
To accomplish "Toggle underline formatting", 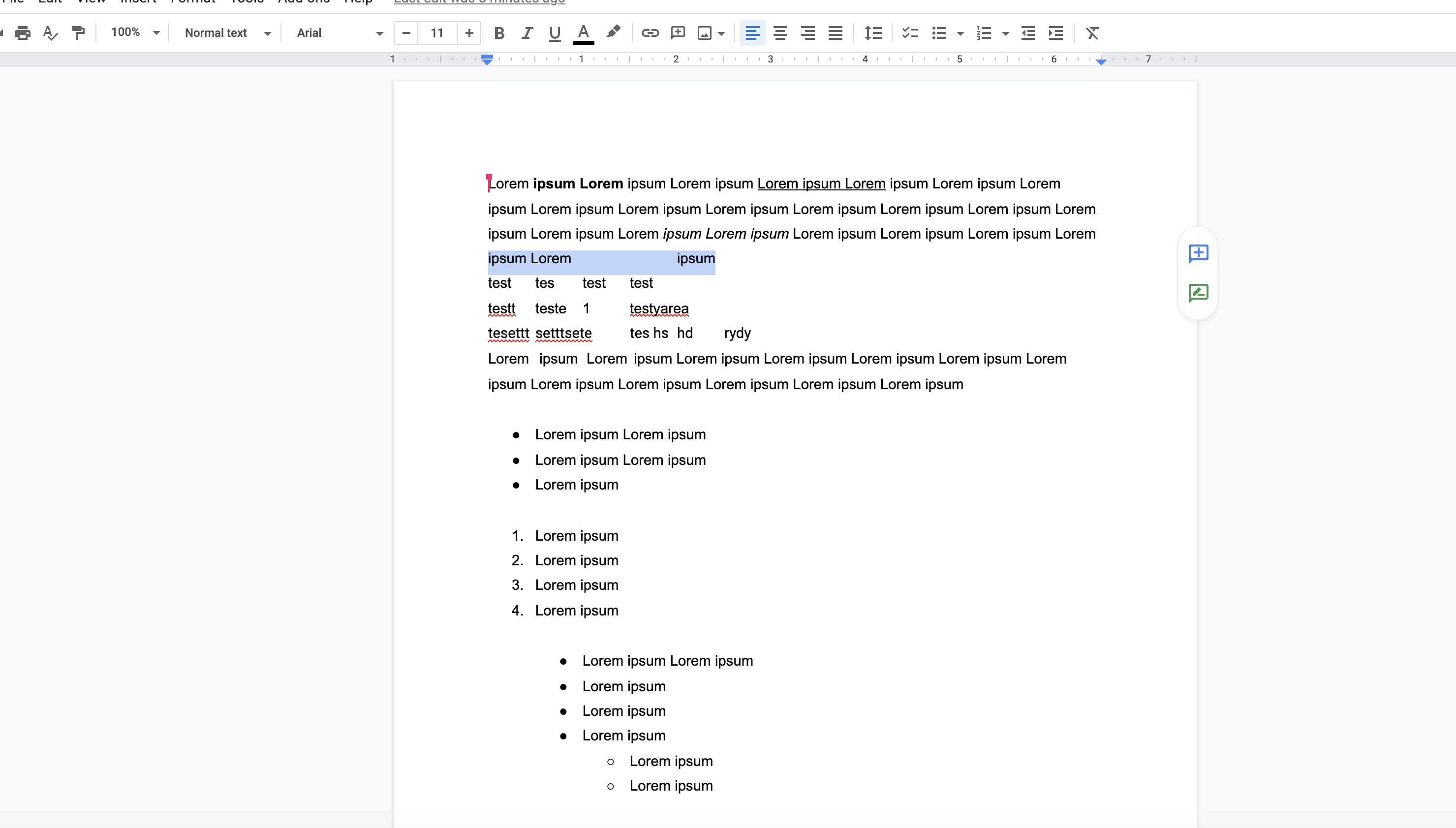I will (554, 32).
